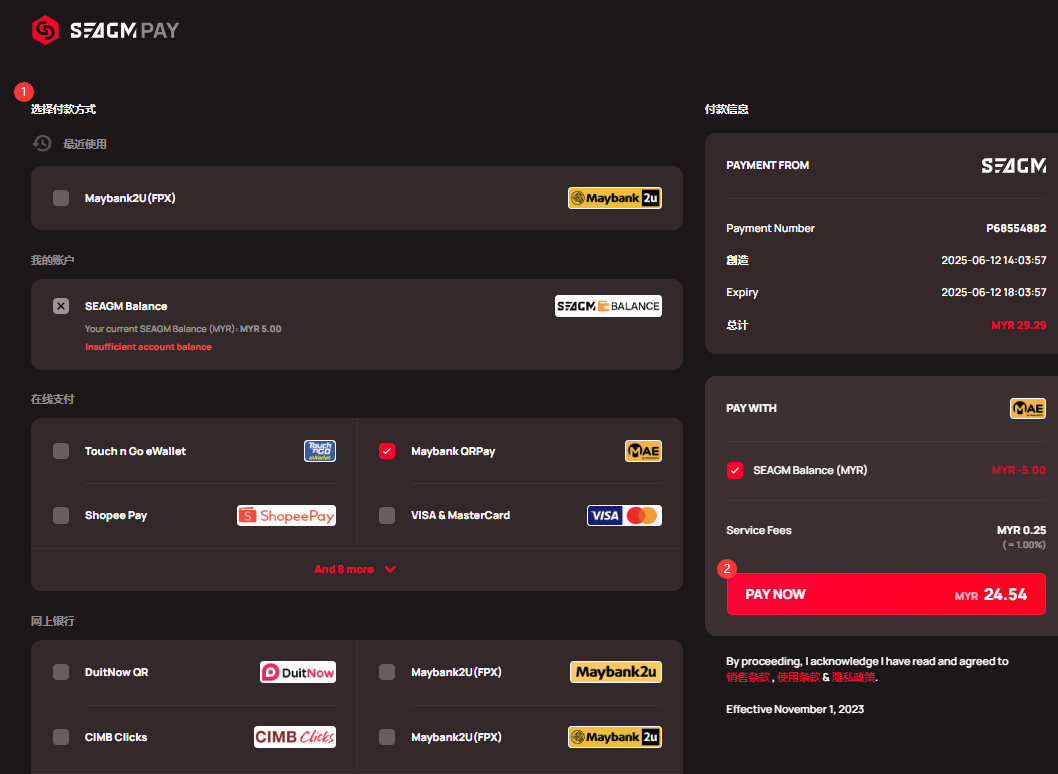Click the created time 2025-06-12 14:03:57
1058x774 pixels.
tap(994, 260)
